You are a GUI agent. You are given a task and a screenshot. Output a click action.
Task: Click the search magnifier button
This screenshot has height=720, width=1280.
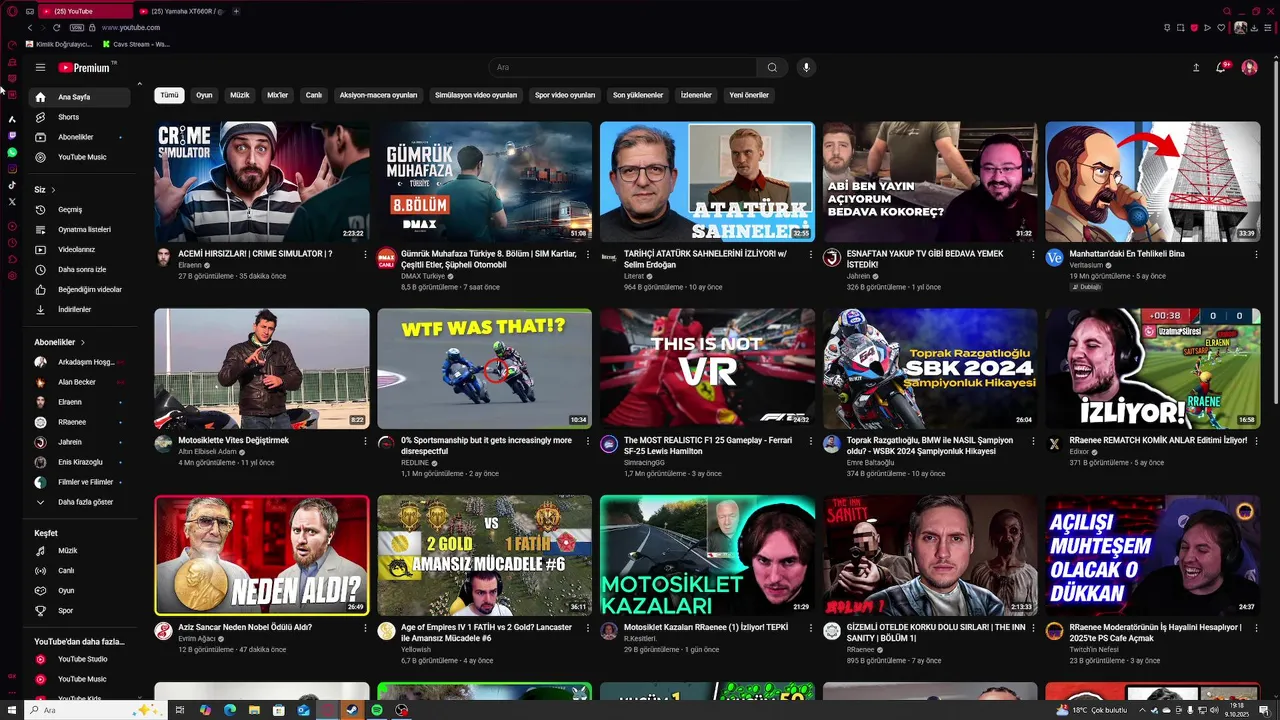[772, 67]
